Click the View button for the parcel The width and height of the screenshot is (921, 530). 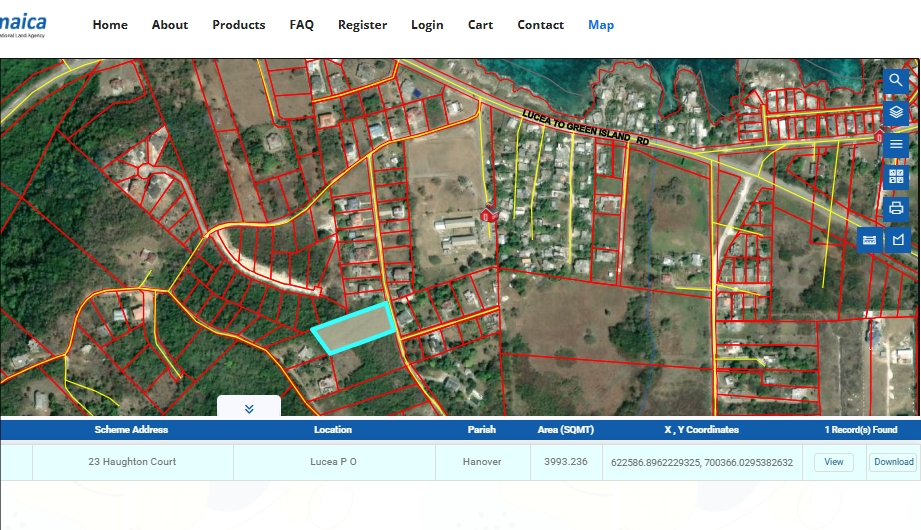(833, 462)
